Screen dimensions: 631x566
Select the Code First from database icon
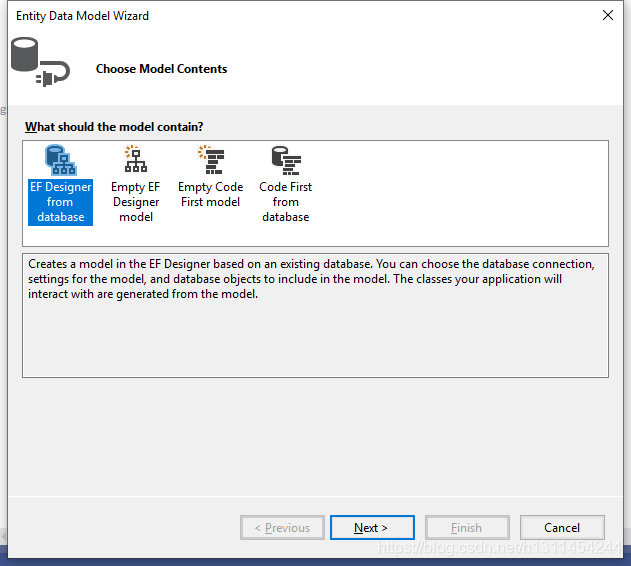[x=286, y=160]
